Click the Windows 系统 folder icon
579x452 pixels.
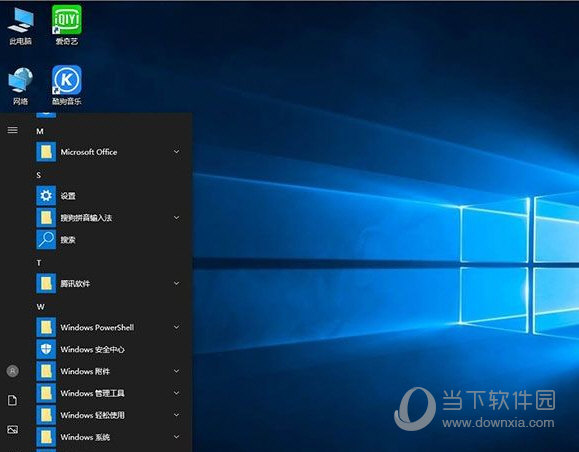[x=46, y=437]
